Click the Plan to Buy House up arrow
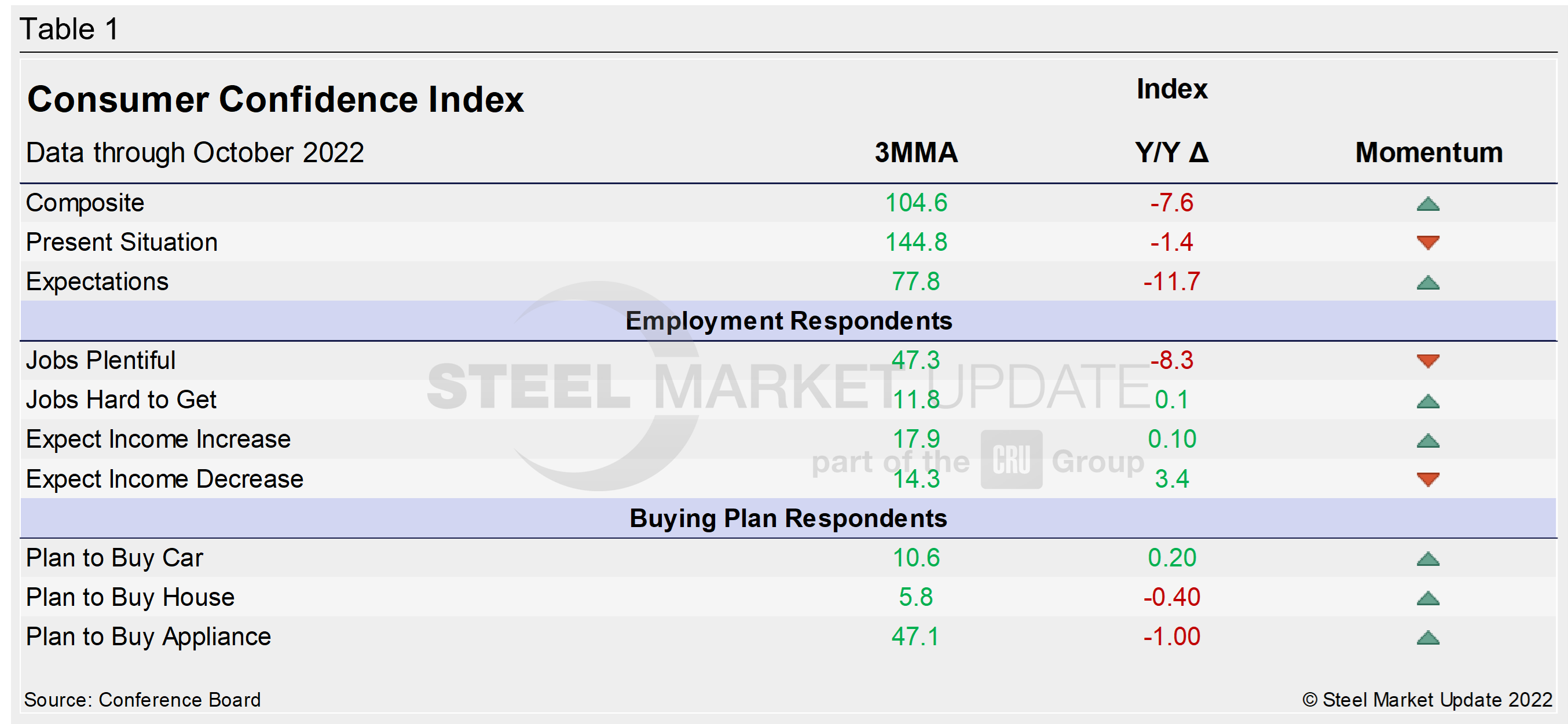1568x724 pixels. click(x=1427, y=598)
